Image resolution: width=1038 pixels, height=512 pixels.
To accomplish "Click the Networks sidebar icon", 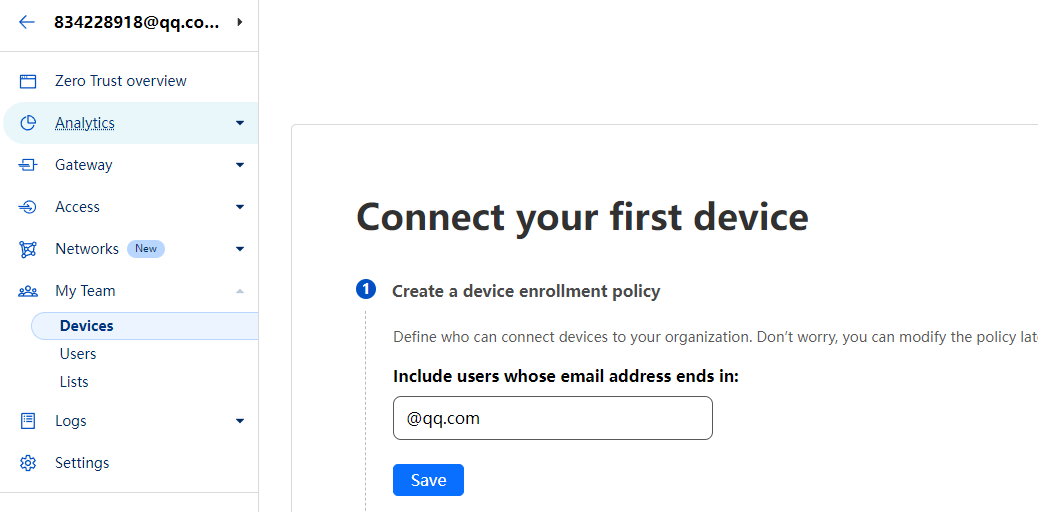I will [28, 249].
